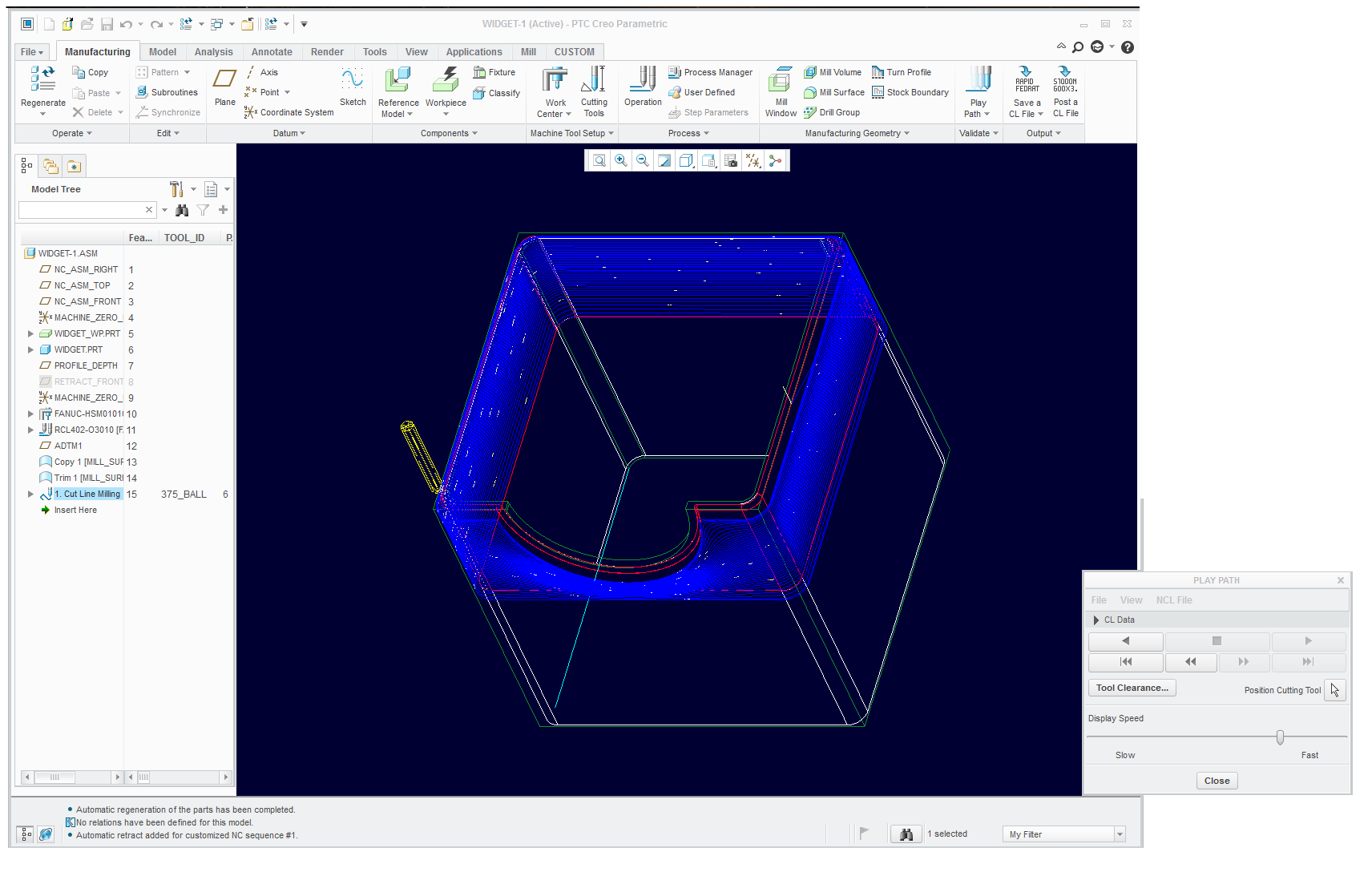This screenshot has height=872, width=1372.
Task: Open the My Filter selection dropdown
Action: (x=1120, y=834)
